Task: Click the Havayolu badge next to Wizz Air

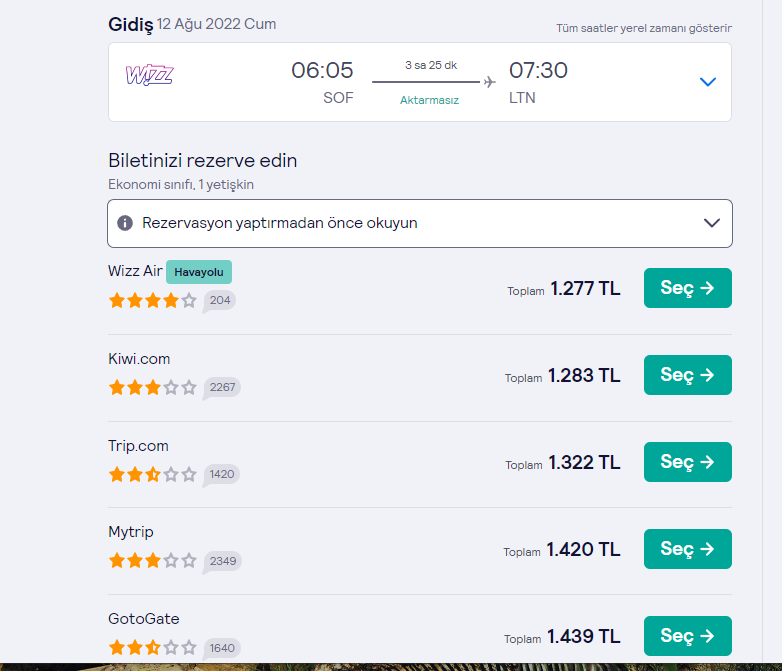Action: click(x=198, y=272)
